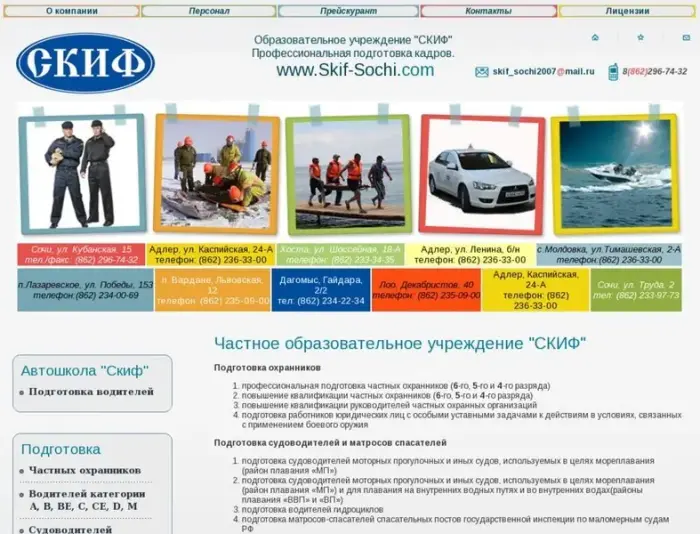This screenshot has height=534, width=700.
Task: Select the Сочи, ул. Труда, 2 green block
Action: coord(636,290)
